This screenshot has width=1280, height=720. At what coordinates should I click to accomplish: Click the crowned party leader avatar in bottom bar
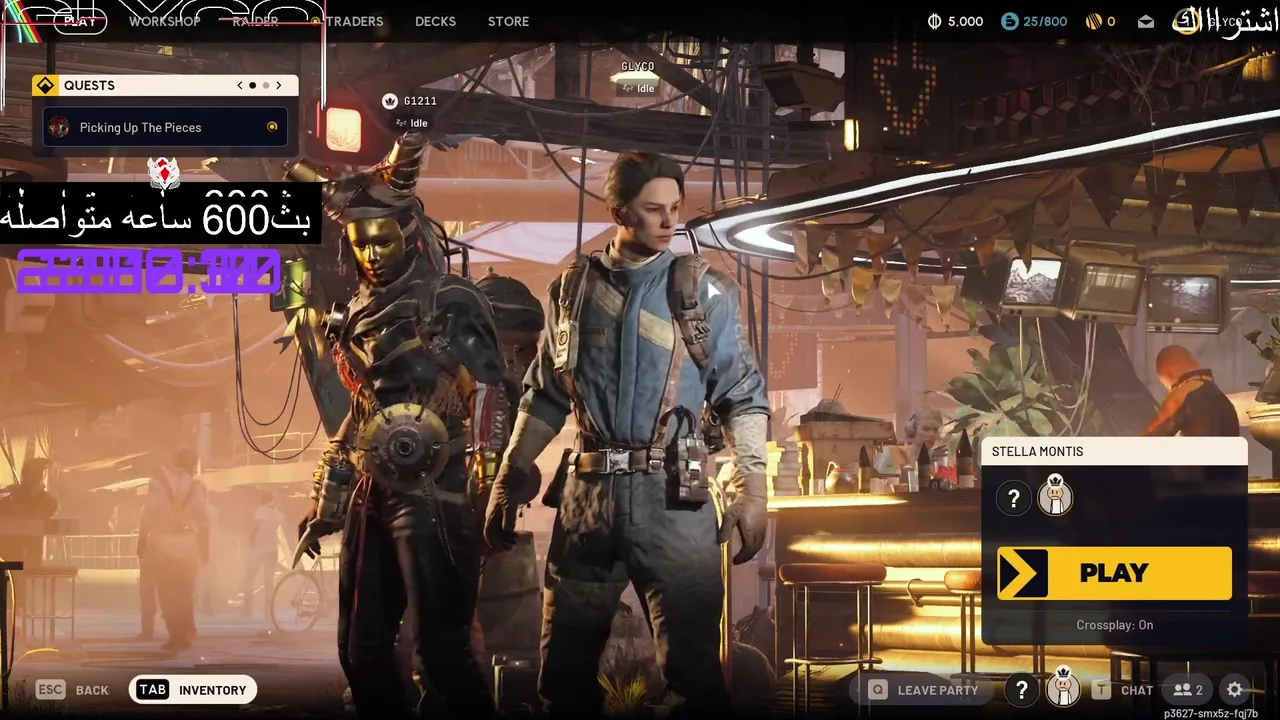tap(1063, 688)
